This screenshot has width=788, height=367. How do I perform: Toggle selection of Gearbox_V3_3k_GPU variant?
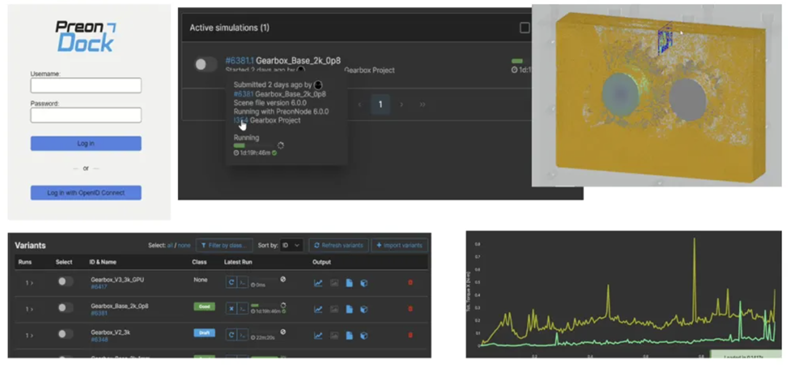tap(65, 282)
